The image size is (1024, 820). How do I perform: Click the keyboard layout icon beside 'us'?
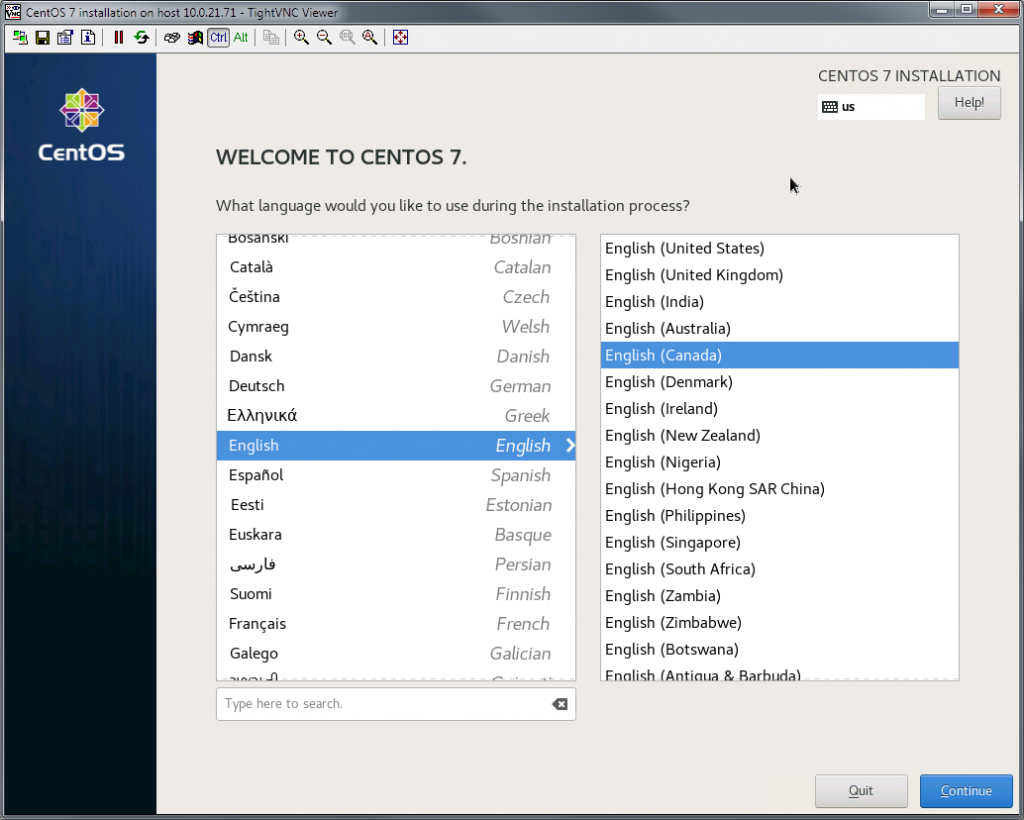click(829, 107)
